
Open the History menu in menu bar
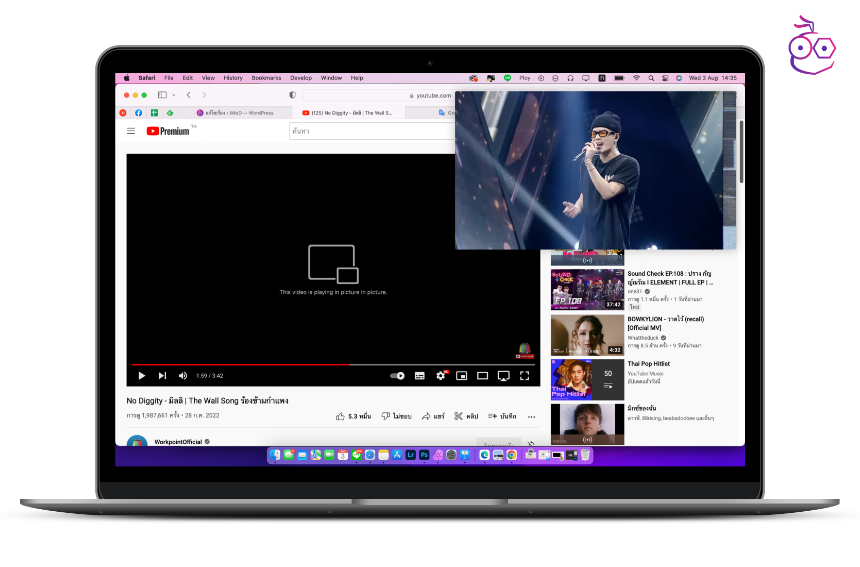(233, 77)
